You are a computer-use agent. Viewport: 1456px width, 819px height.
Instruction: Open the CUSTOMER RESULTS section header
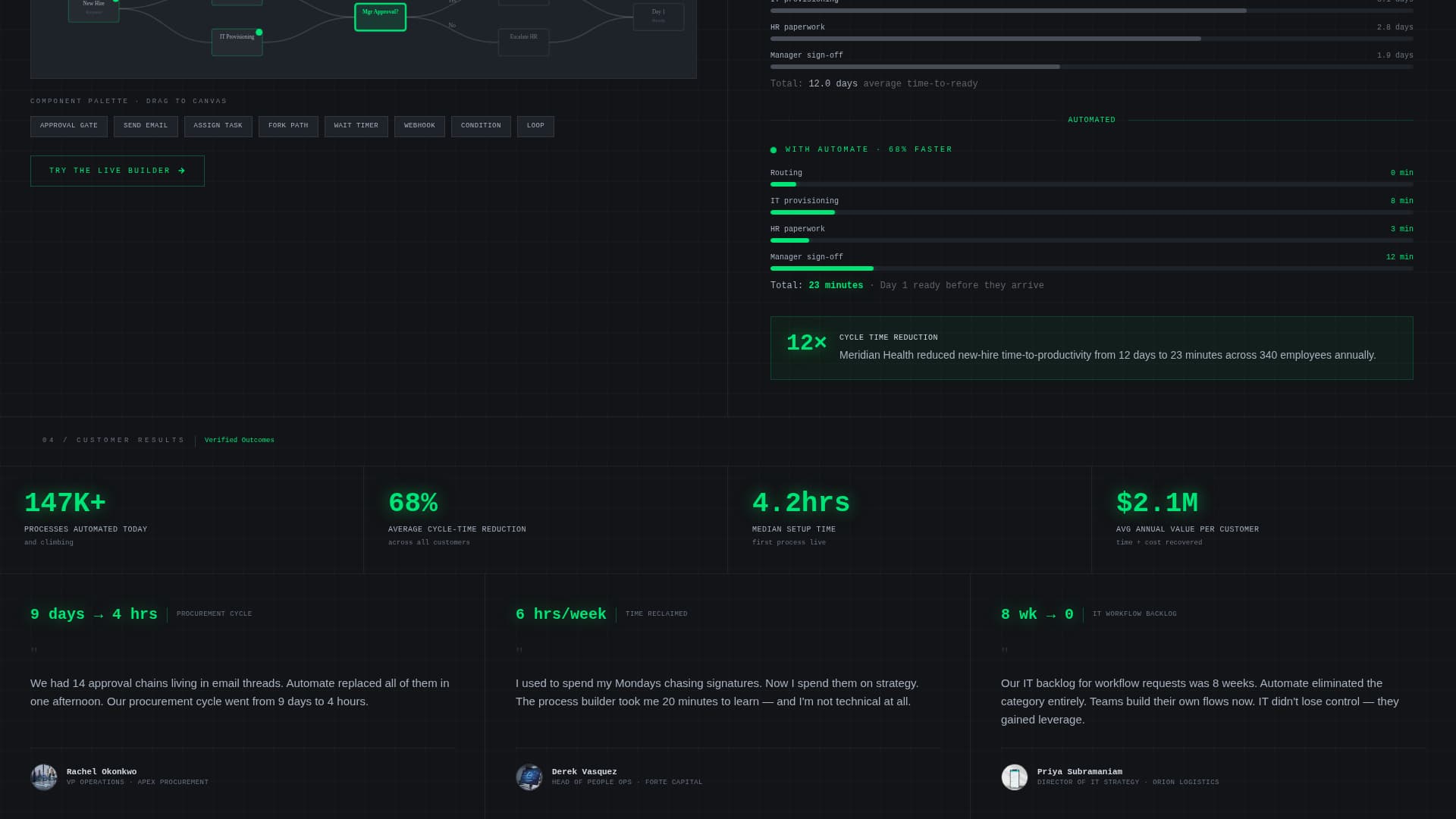pyautogui.click(x=113, y=440)
